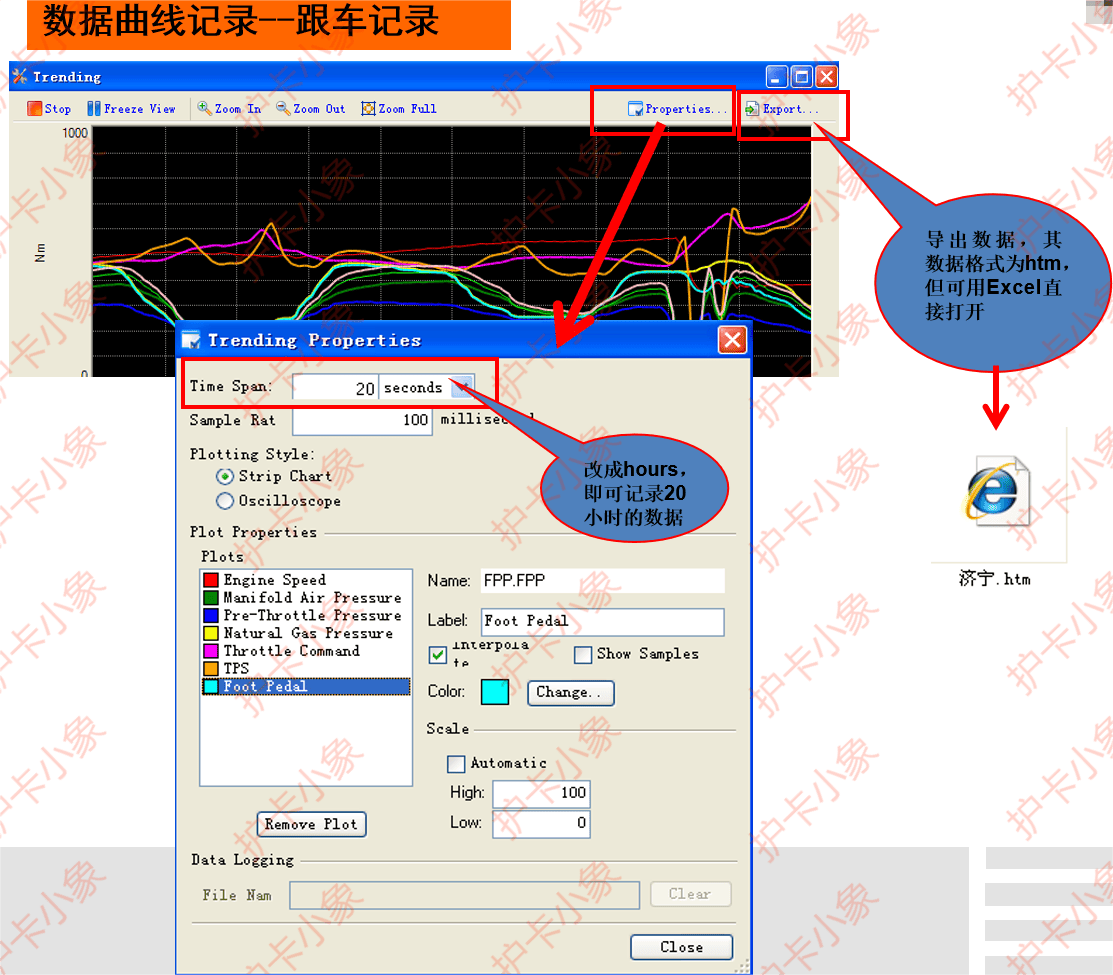Viewport: 1113px width, 975px height.
Task: Click the Zoom Out magnifier icon
Action: 283,109
